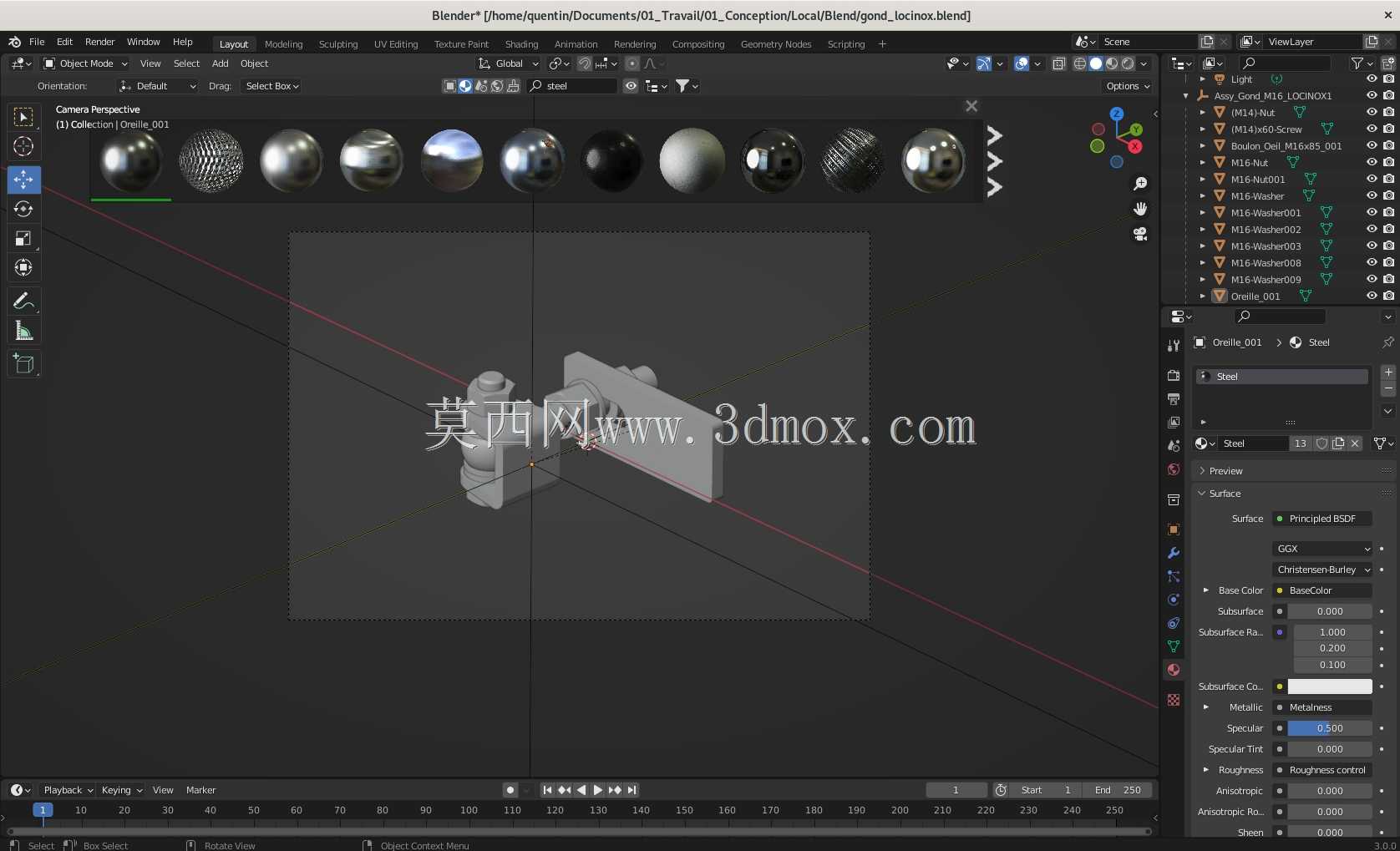Open Modifiers properties tab wrench icon
The image size is (1400, 851).
[1174, 553]
